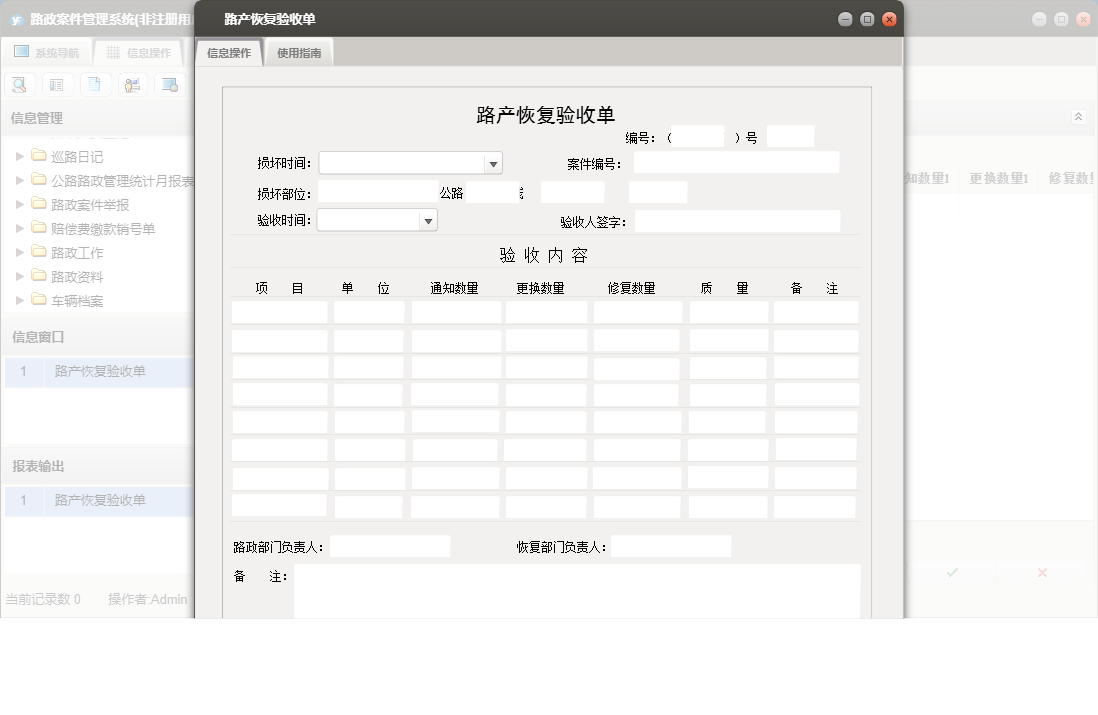Click the 信息管理 panel header
This screenshot has height=715, width=1098.
click(x=97, y=118)
